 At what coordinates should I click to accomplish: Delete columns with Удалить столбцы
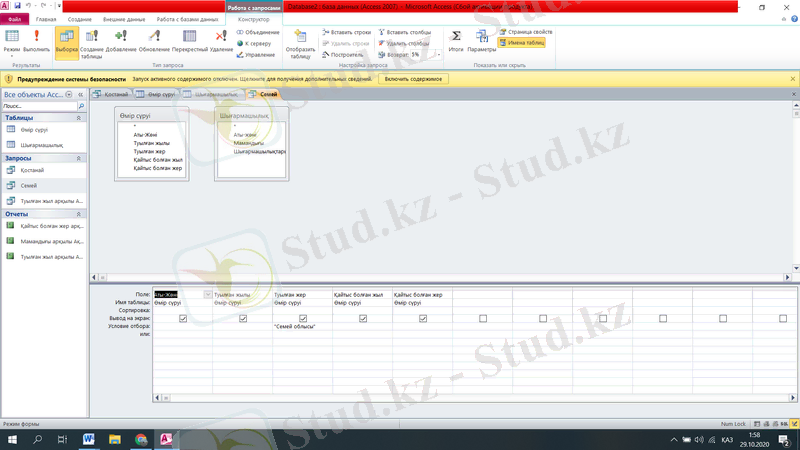[x=404, y=43]
